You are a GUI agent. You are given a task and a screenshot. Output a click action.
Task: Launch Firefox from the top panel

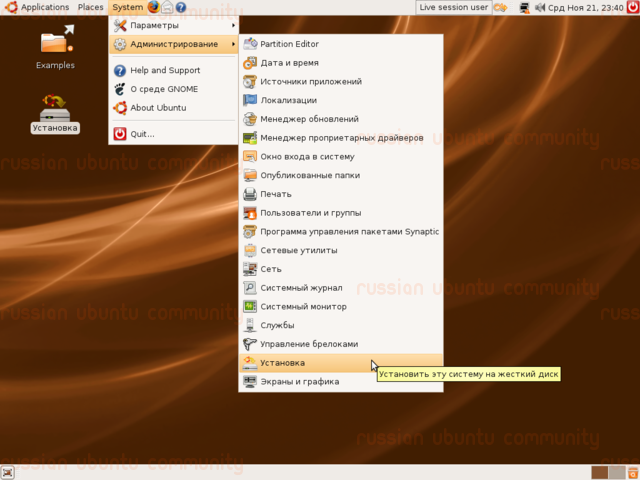click(x=154, y=7)
